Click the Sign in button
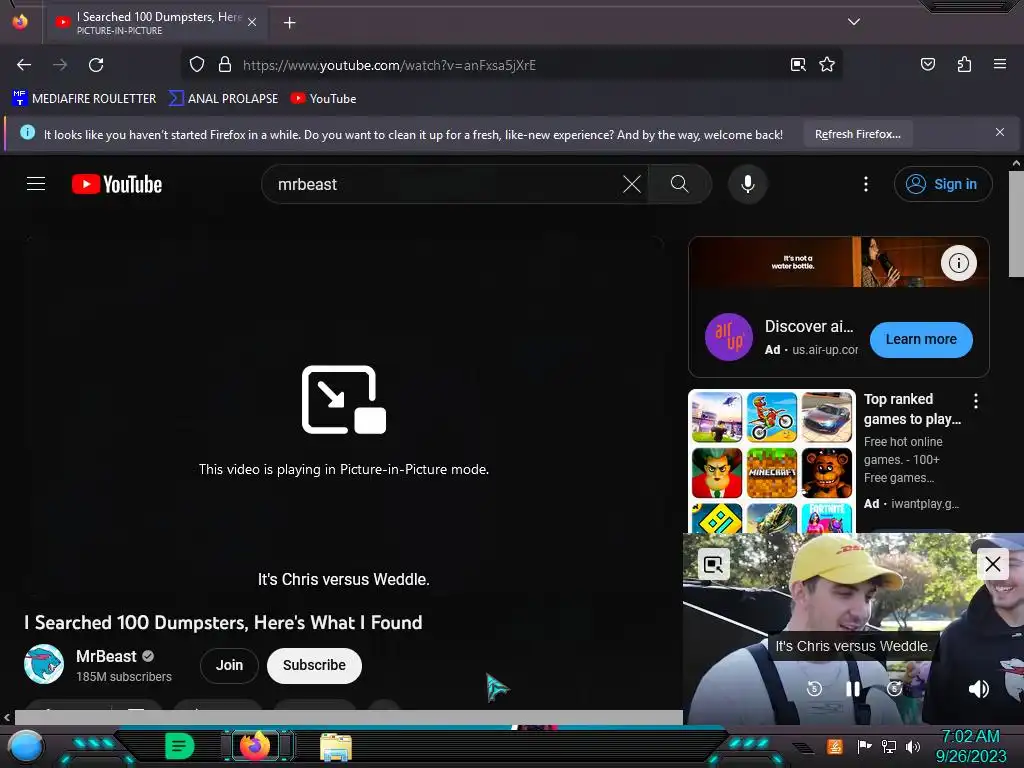The image size is (1024, 768). pyautogui.click(x=943, y=184)
